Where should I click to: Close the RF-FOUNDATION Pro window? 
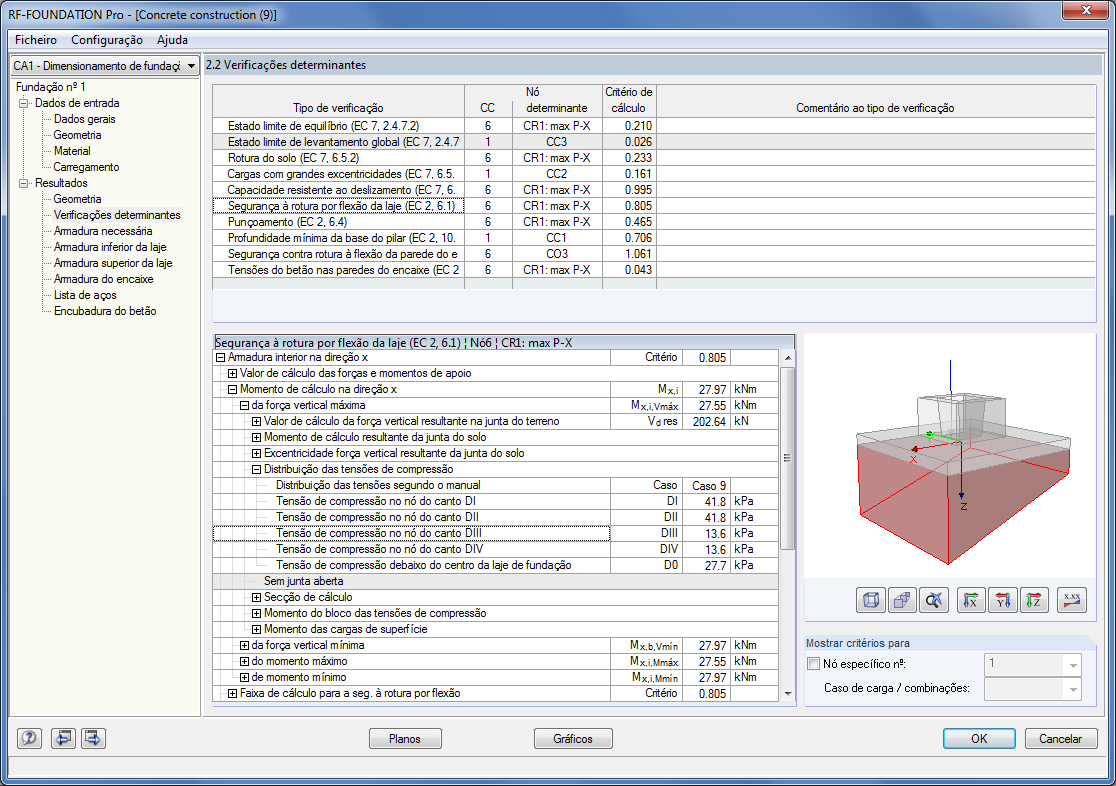(1085, 10)
